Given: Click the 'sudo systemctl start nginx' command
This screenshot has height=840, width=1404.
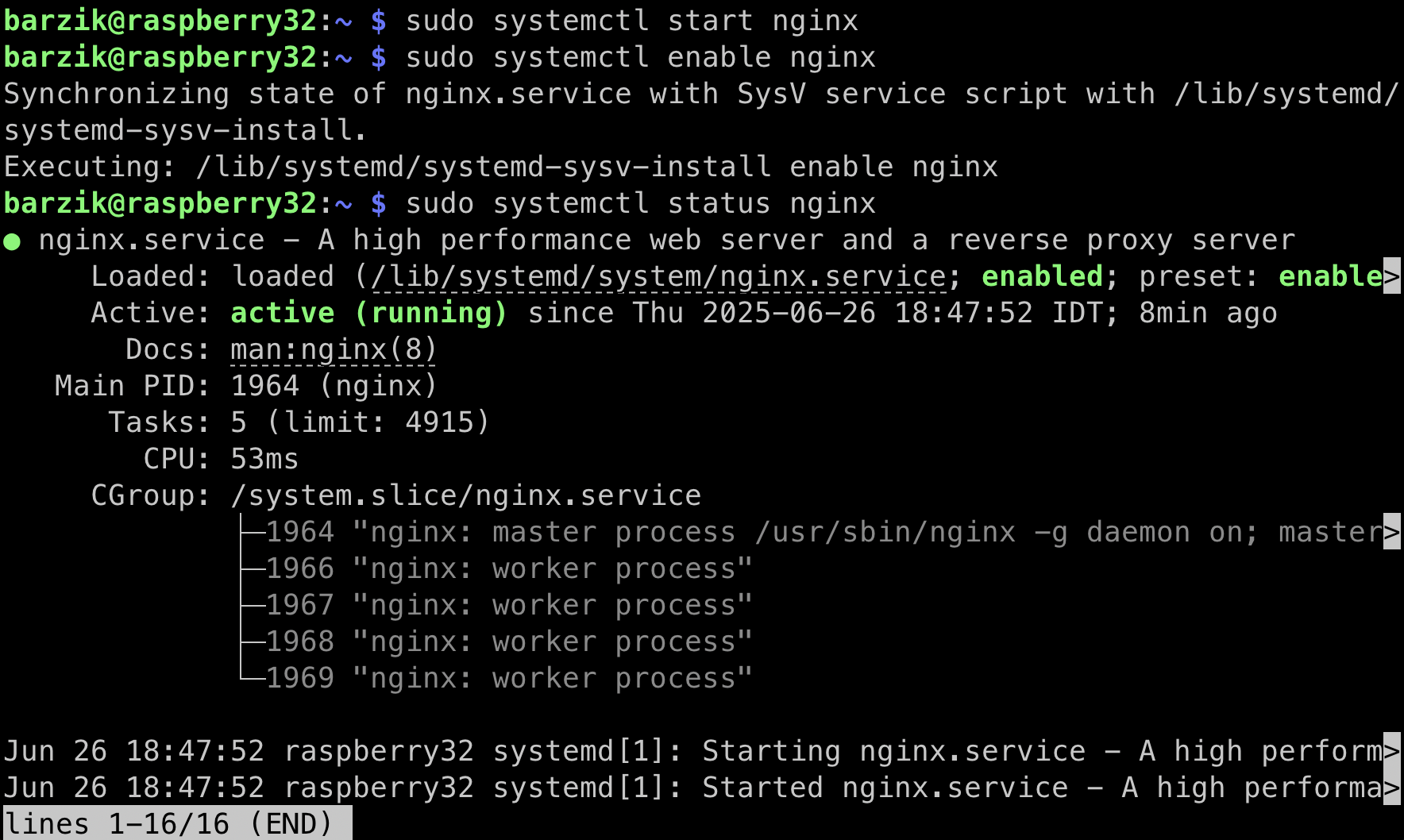Looking at the screenshot, I should pos(632,21).
